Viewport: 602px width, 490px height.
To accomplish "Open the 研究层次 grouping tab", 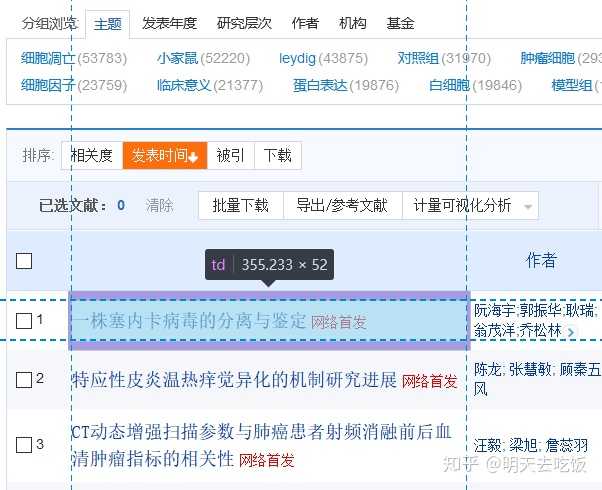I will click(244, 23).
